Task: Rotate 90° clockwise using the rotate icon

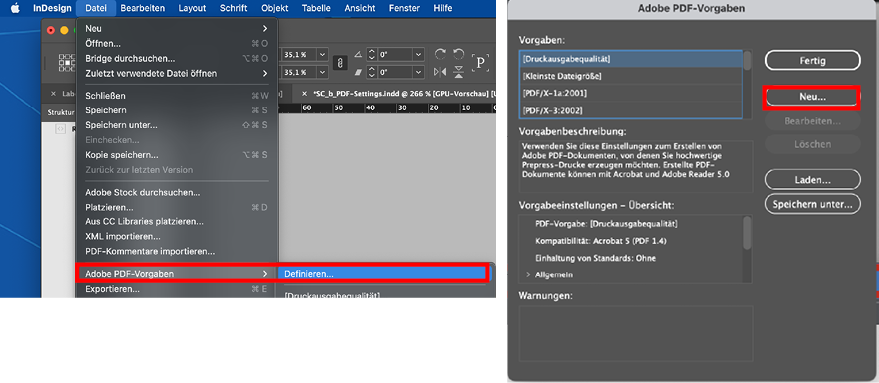Action: 441,54
